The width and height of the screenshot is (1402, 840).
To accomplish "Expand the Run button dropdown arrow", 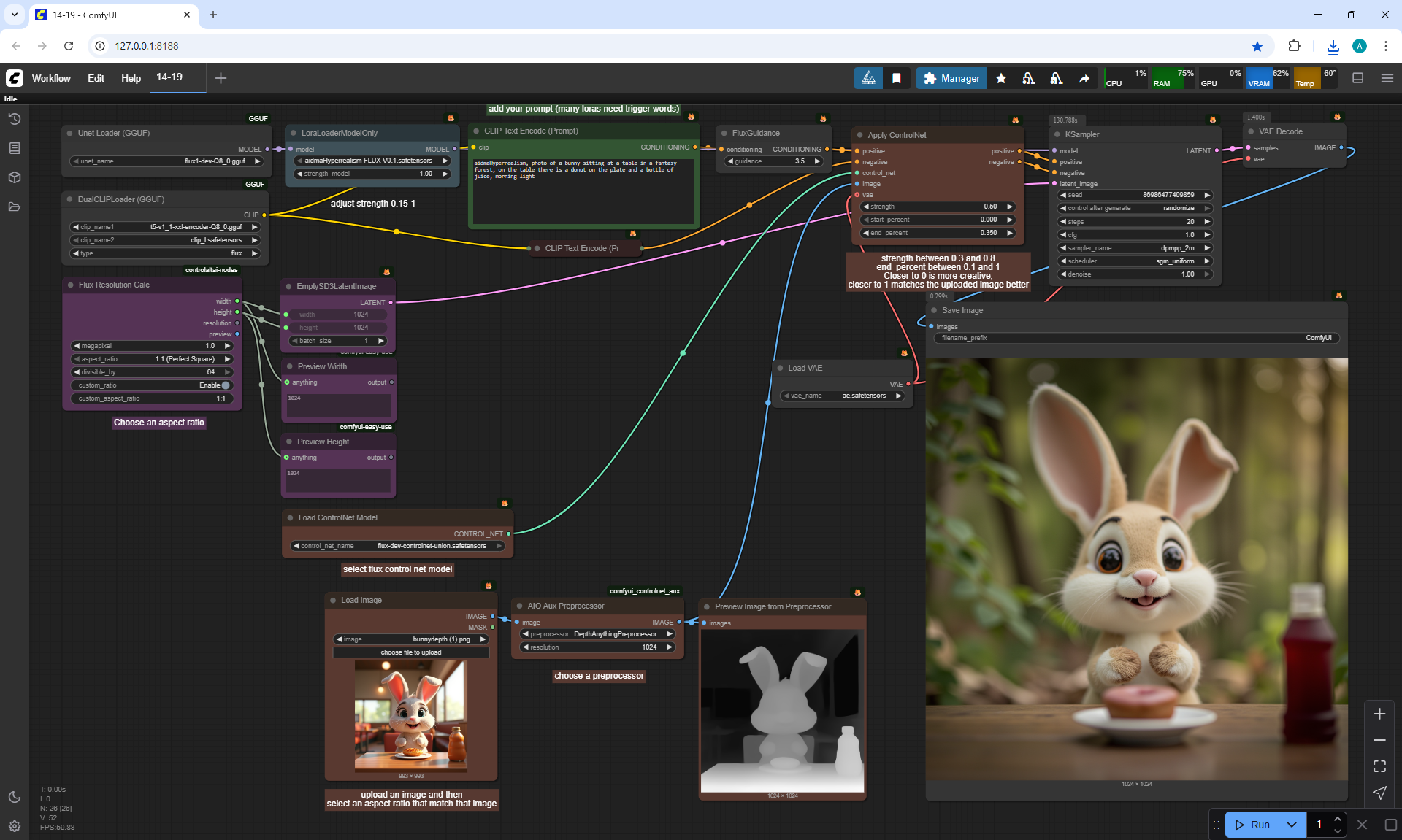I will point(1291,825).
